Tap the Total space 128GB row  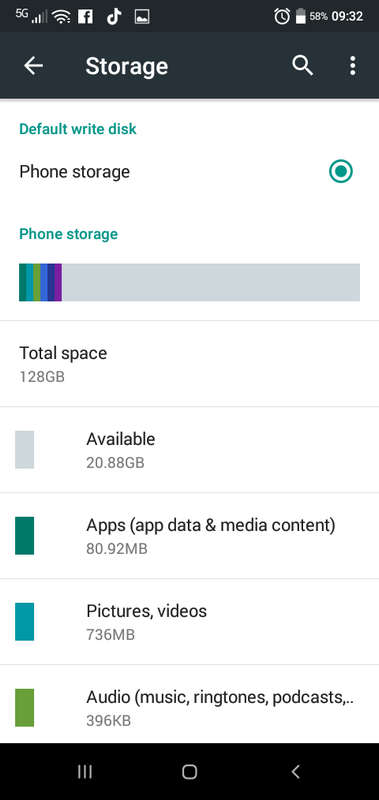click(189, 364)
